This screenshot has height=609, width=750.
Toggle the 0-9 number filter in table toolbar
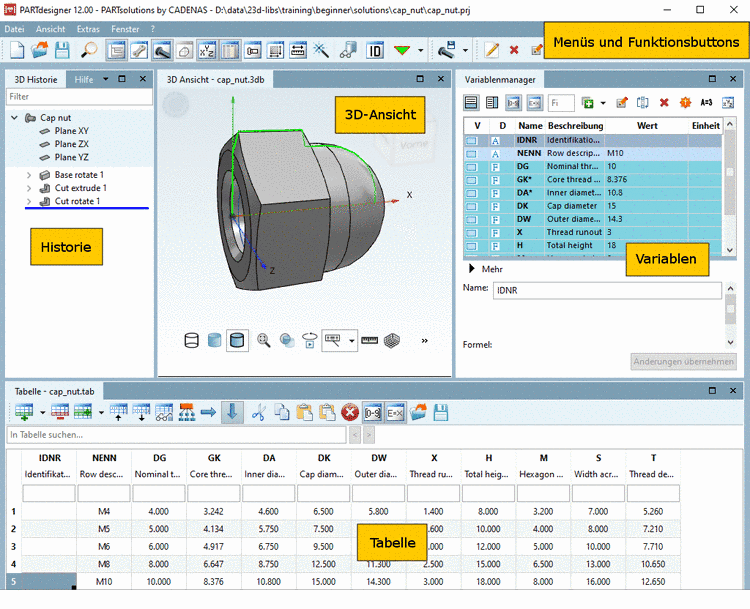coord(372,411)
